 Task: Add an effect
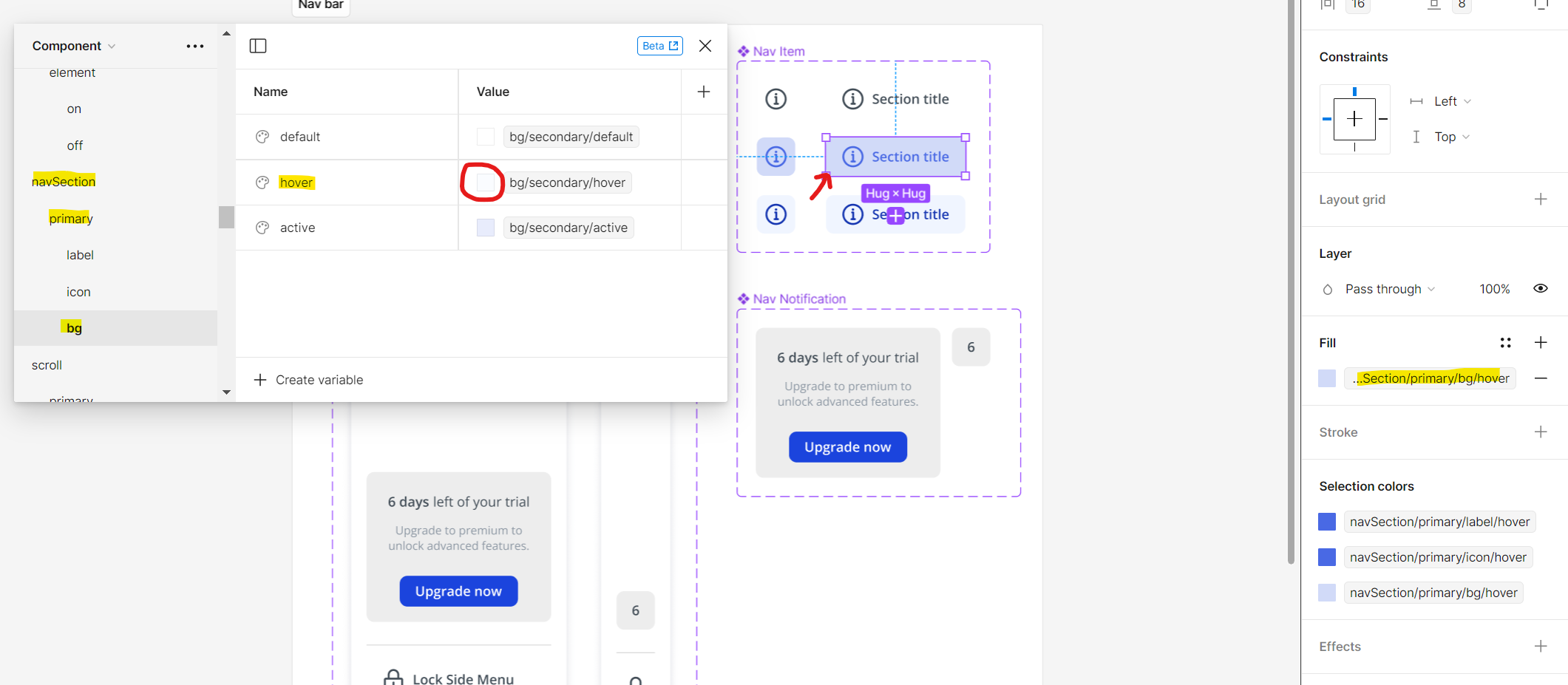[x=1541, y=647]
